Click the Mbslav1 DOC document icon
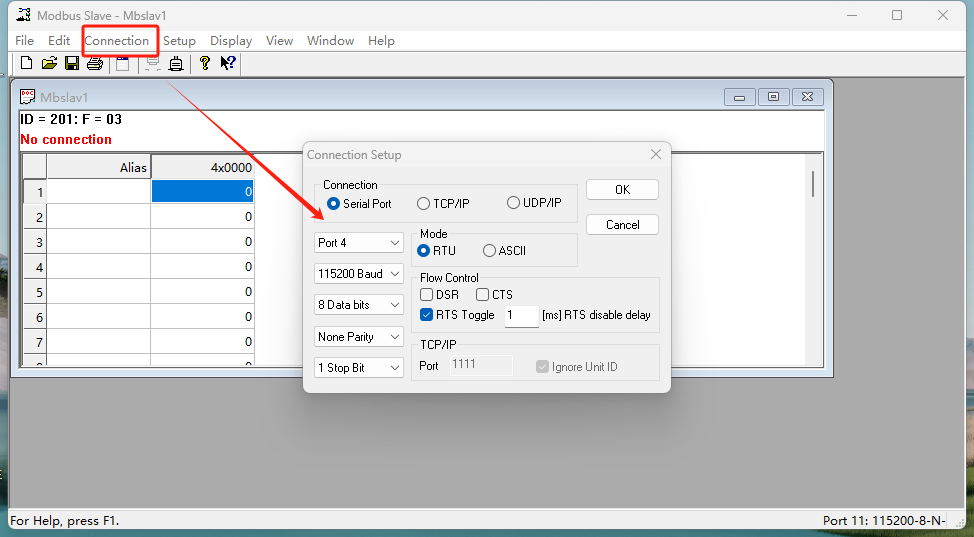Viewport: 974px width, 537px height. tap(27, 96)
